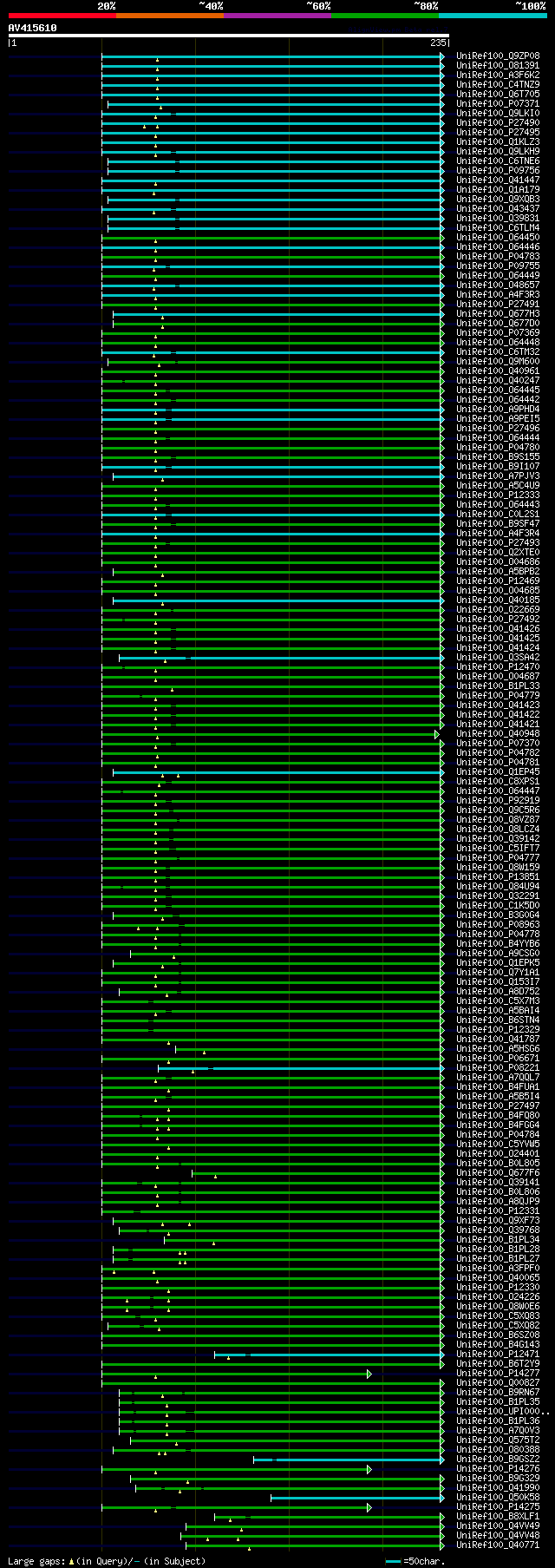555x1568 pixels.
Task: Open hit UniRef100_P07371
Action: tap(498, 103)
